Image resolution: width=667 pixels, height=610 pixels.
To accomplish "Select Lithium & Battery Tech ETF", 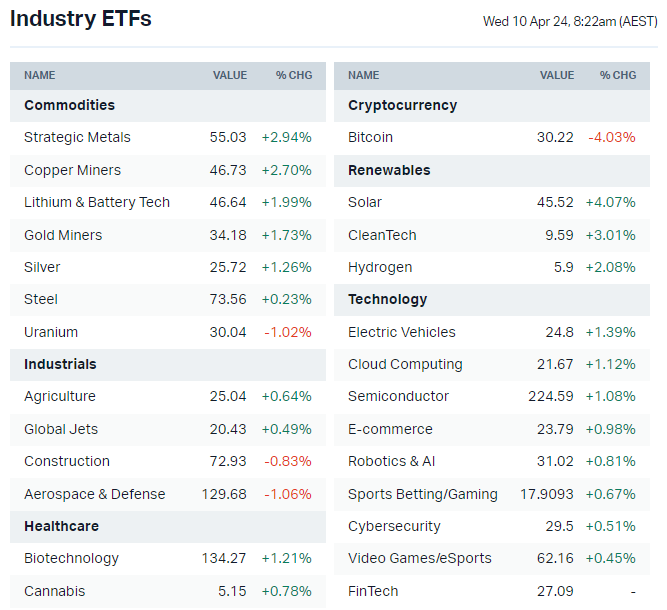I will [97, 202].
